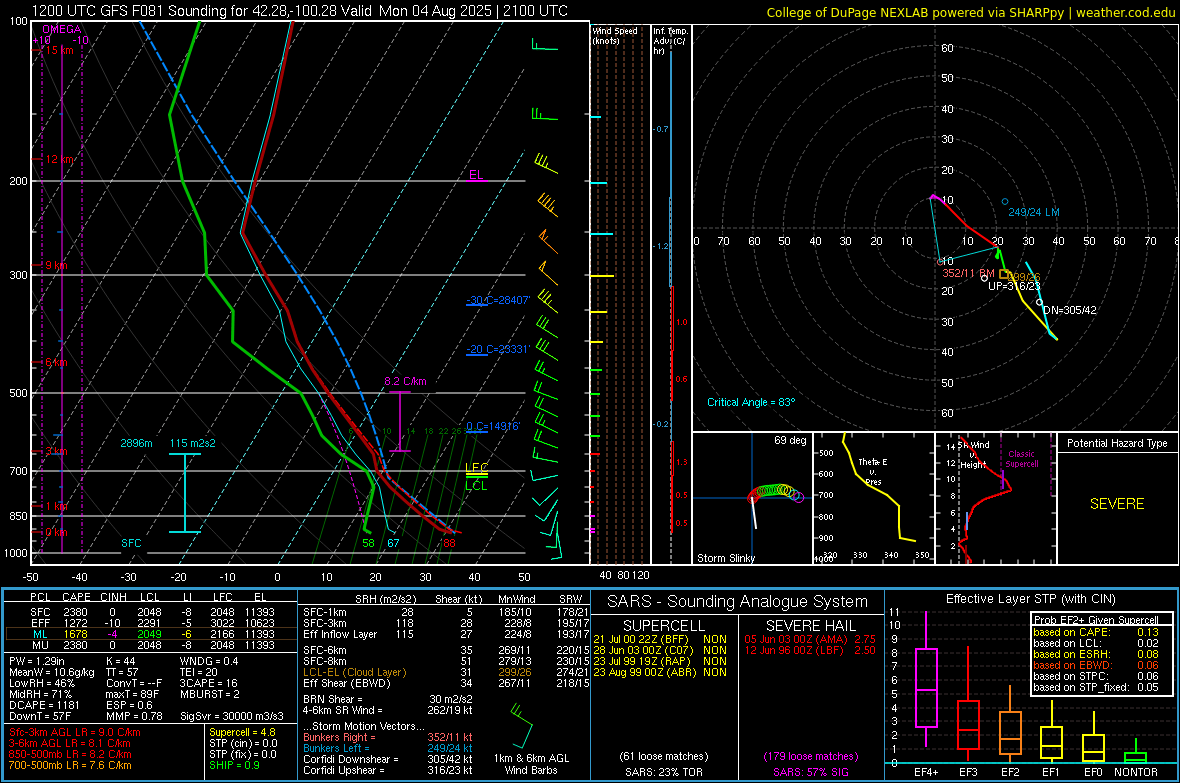This screenshot has height=783, width=1180.
Task: Click the Storm Slinky label
Action: tap(725, 558)
